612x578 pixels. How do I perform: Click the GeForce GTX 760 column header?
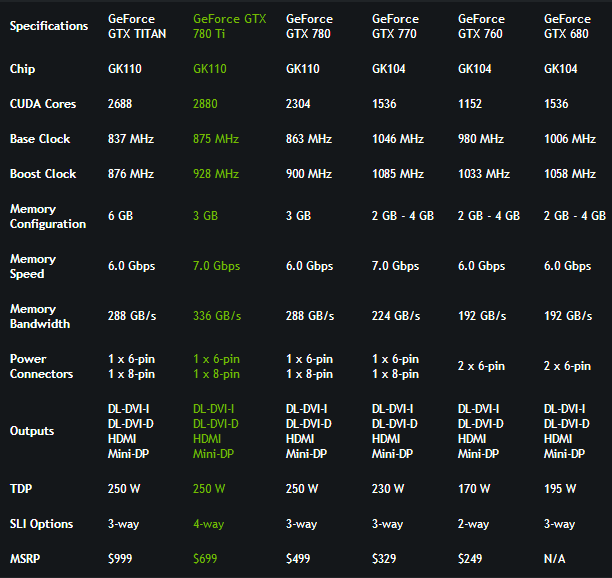click(x=481, y=26)
